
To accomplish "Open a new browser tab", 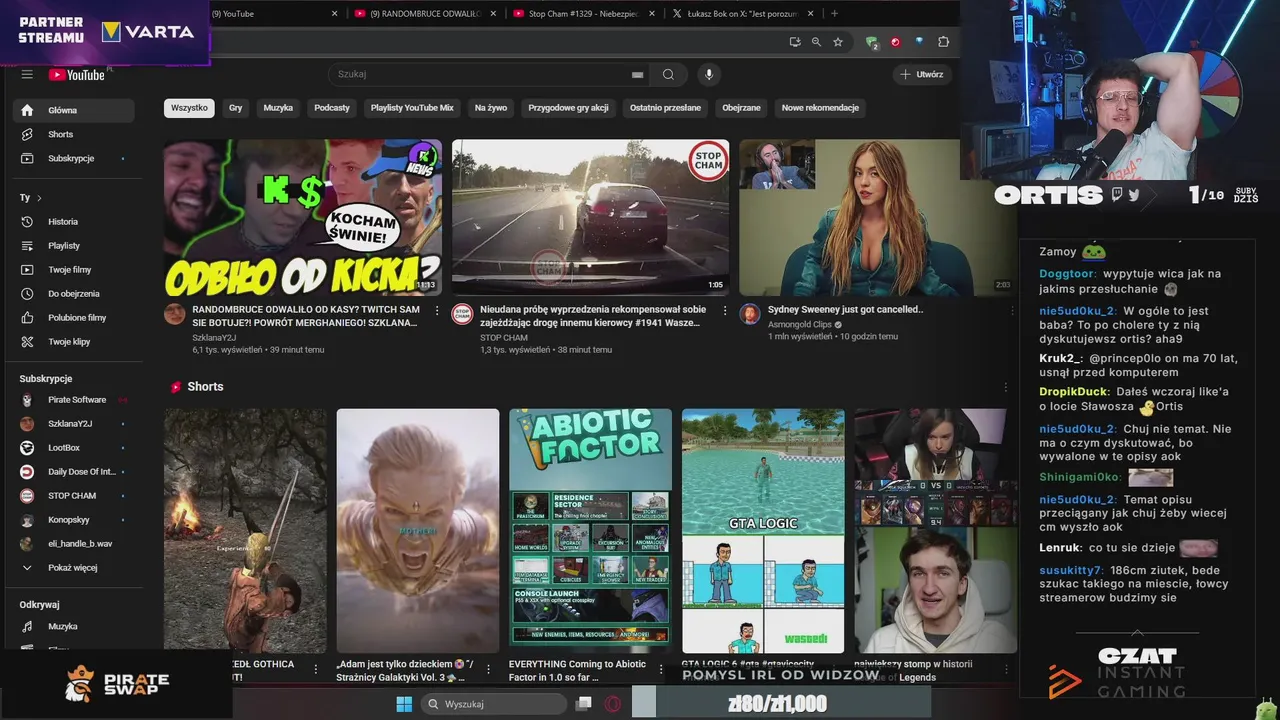I will [x=834, y=13].
